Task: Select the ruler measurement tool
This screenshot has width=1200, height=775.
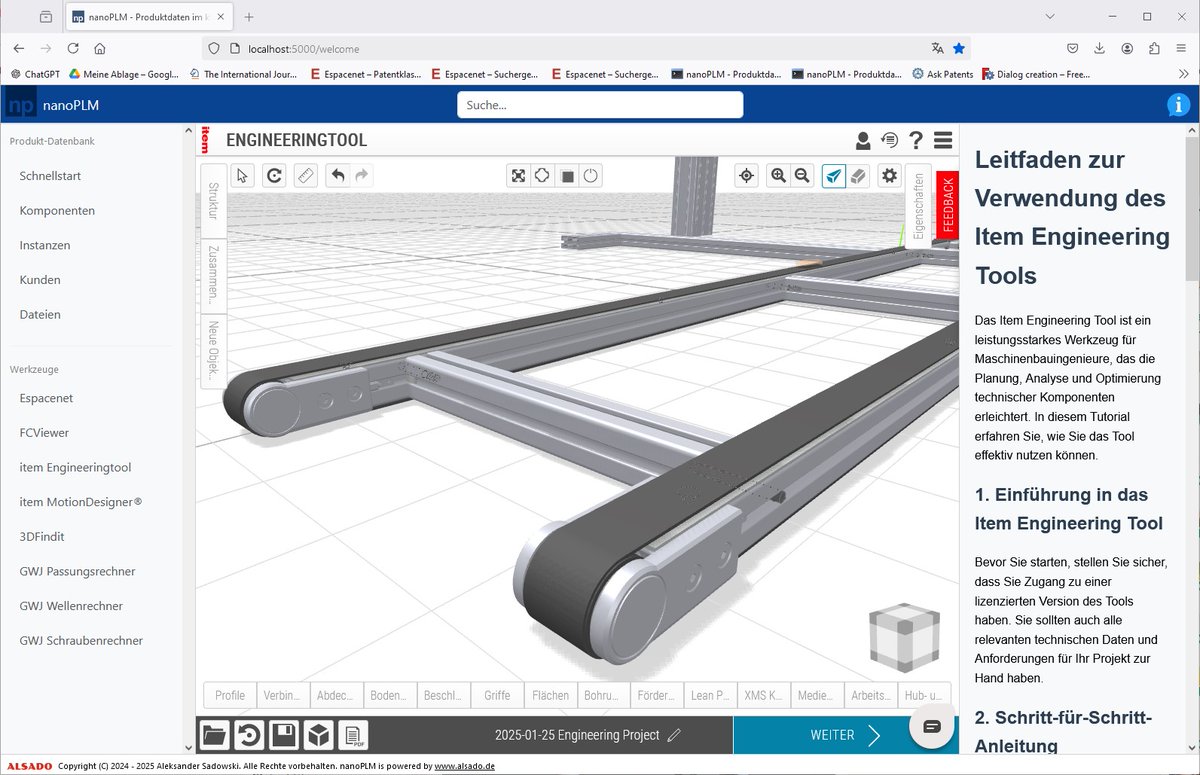Action: [306, 176]
